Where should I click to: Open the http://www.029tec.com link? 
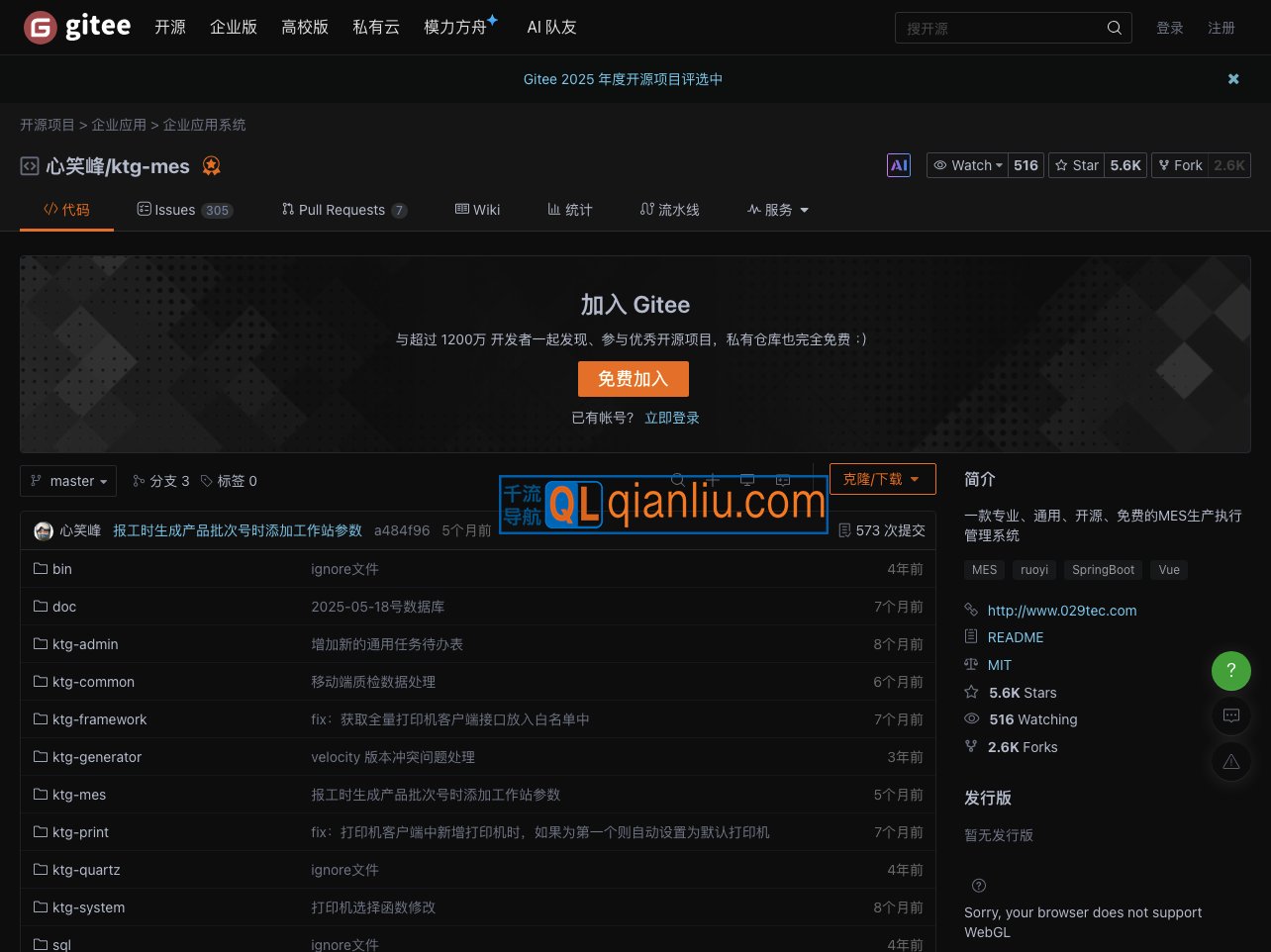pyautogui.click(x=1061, y=611)
